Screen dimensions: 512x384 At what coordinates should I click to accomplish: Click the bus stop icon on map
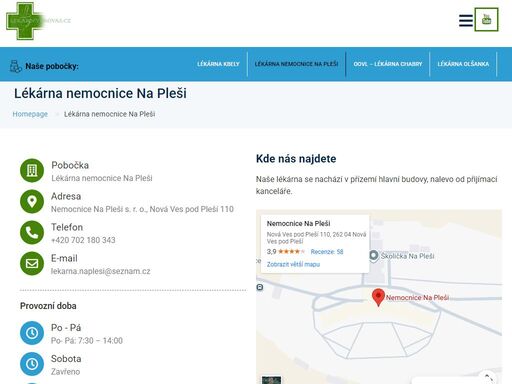[x=260, y=287]
